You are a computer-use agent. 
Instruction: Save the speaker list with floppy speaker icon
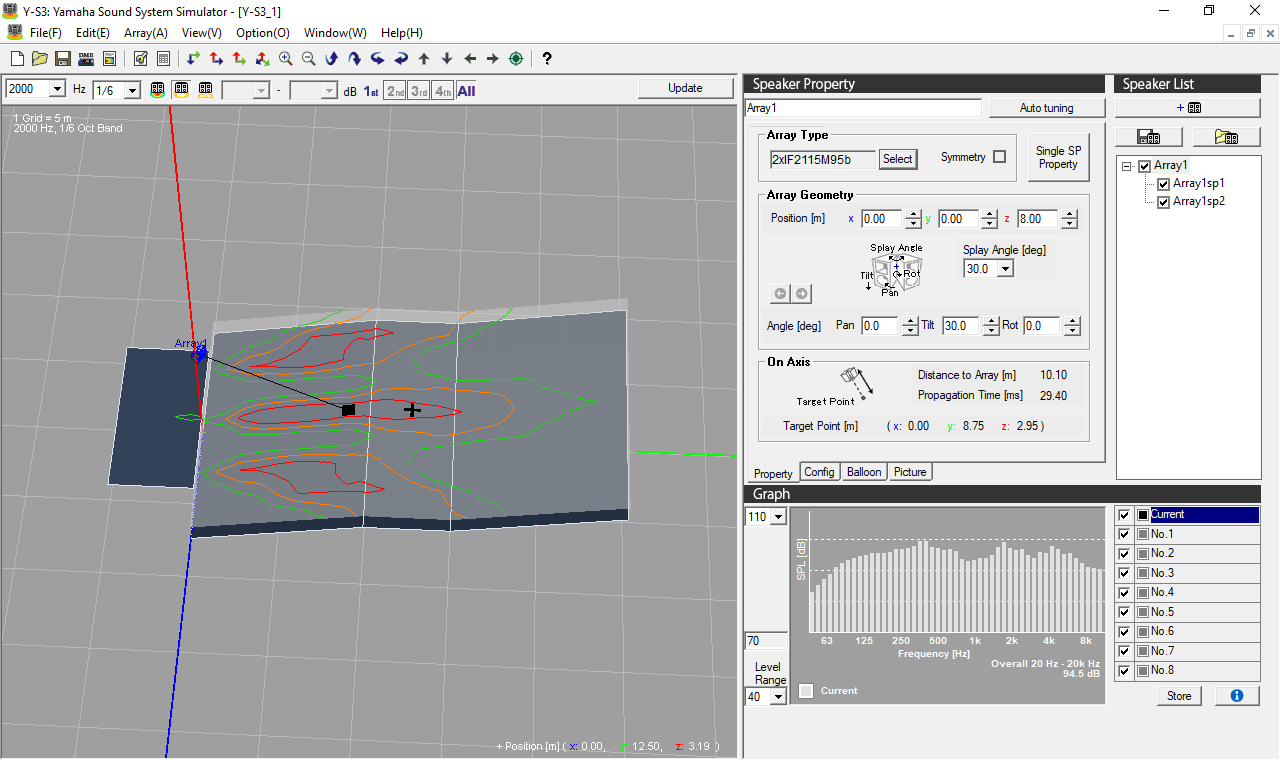coord(1151,137)
